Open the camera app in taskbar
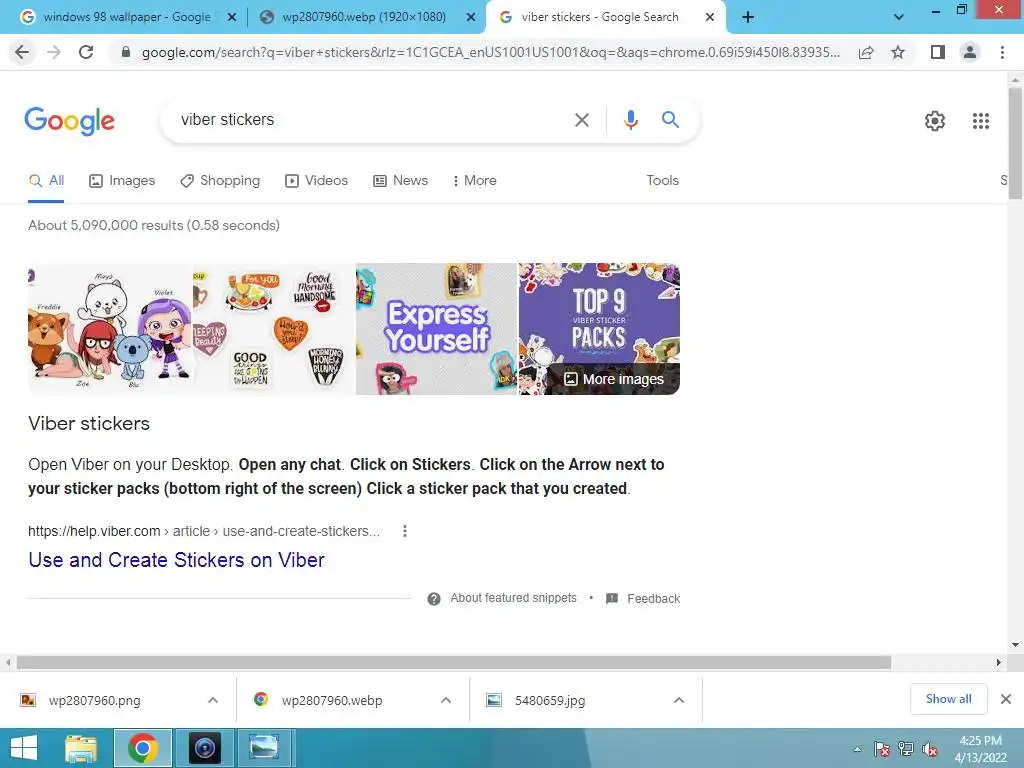The image size is (1024, 768). 204,748
